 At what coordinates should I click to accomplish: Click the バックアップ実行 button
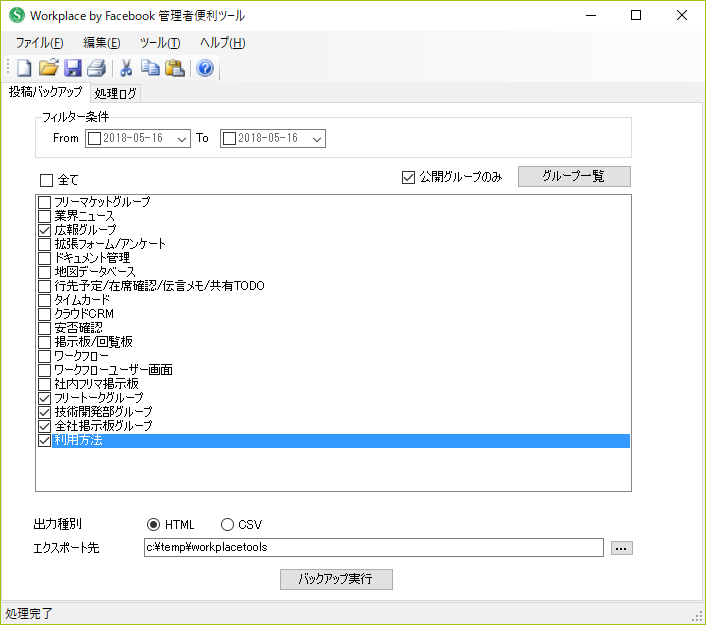point(336,579)
